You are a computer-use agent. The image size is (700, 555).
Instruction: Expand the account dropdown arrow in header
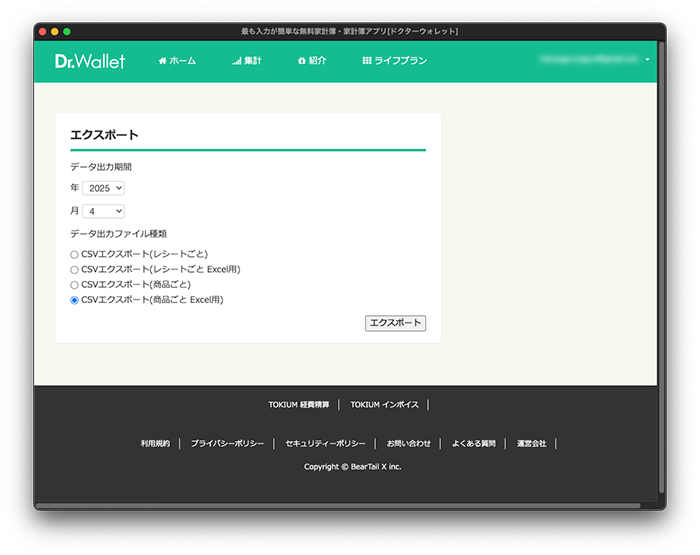pos(647,59)
